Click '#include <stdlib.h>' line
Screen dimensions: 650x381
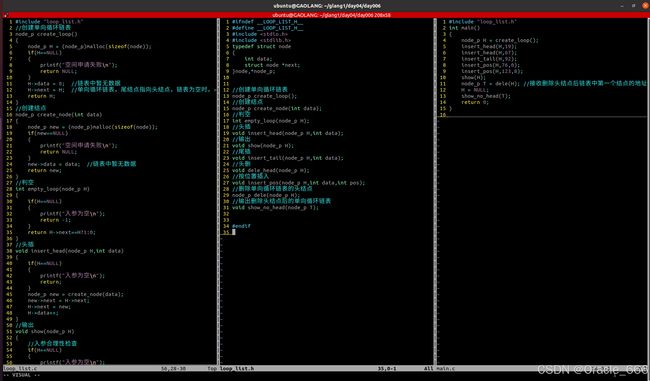tap(261, 40)
